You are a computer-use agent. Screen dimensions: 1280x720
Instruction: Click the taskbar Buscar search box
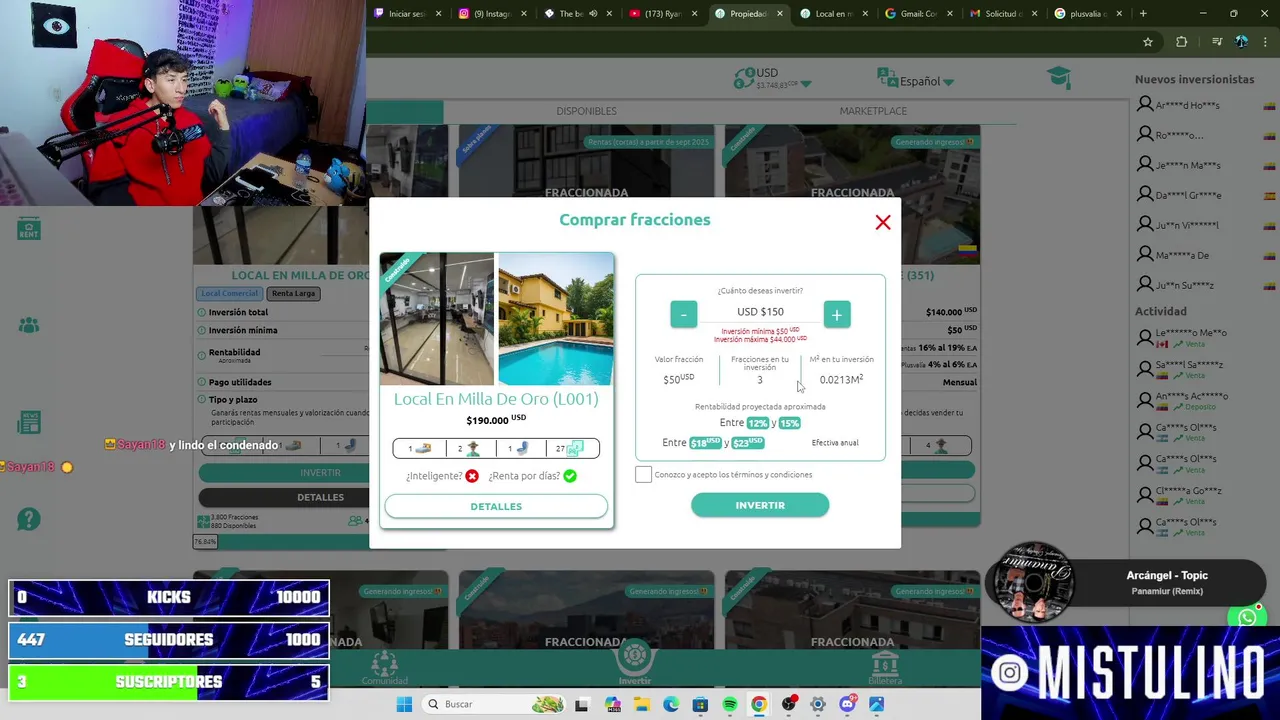(494, 704)
